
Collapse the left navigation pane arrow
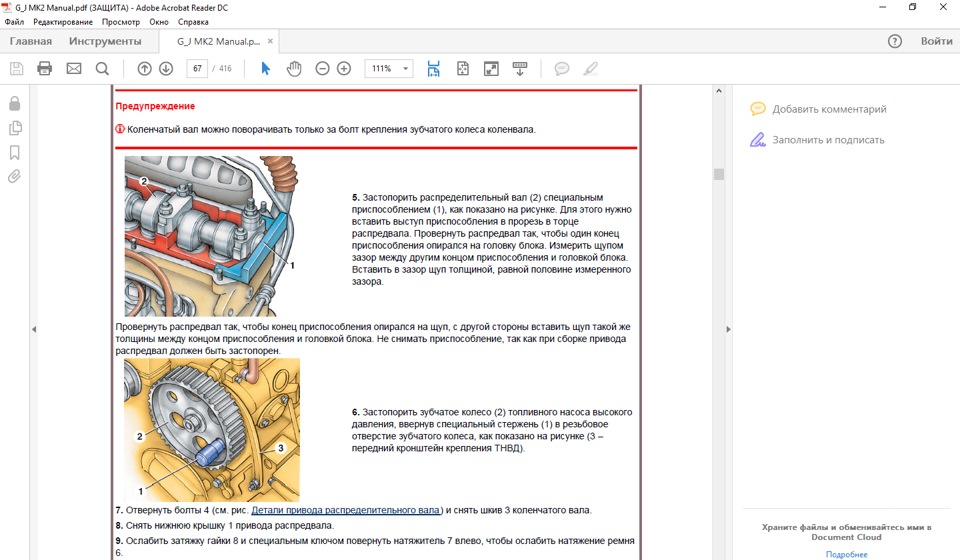tap(34, 329)
